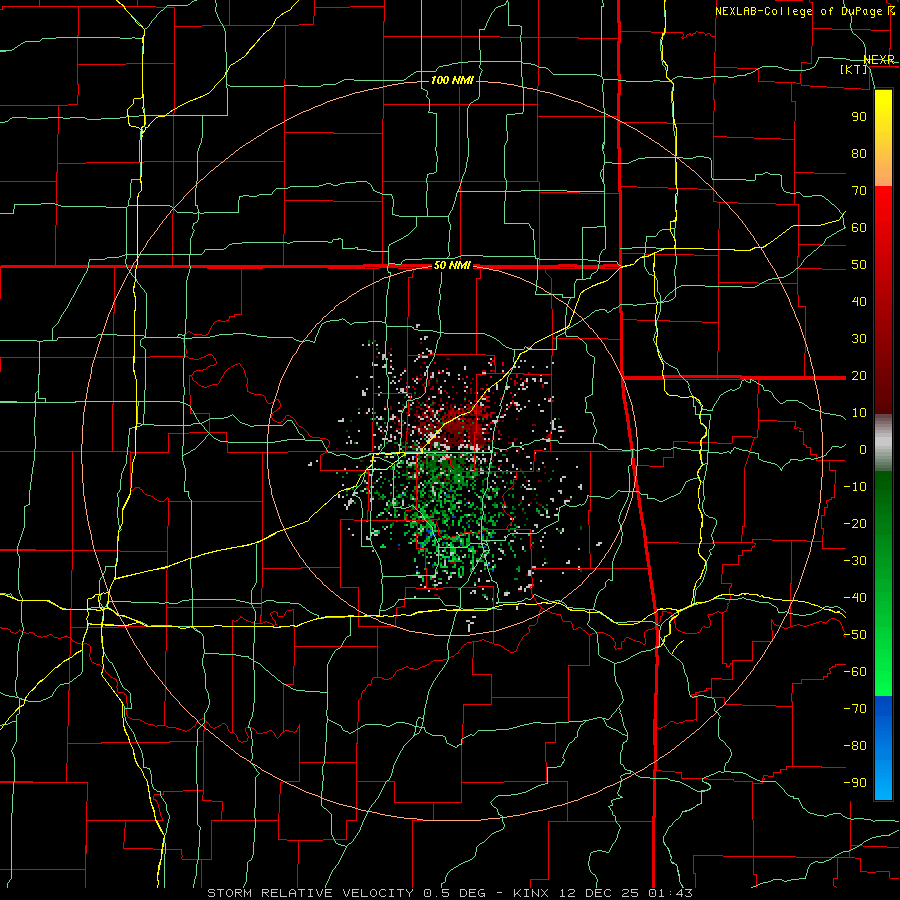This screenshot has width=900, height=900.
Task: Select the 70 value on the velocity scale
Action: 859,191
